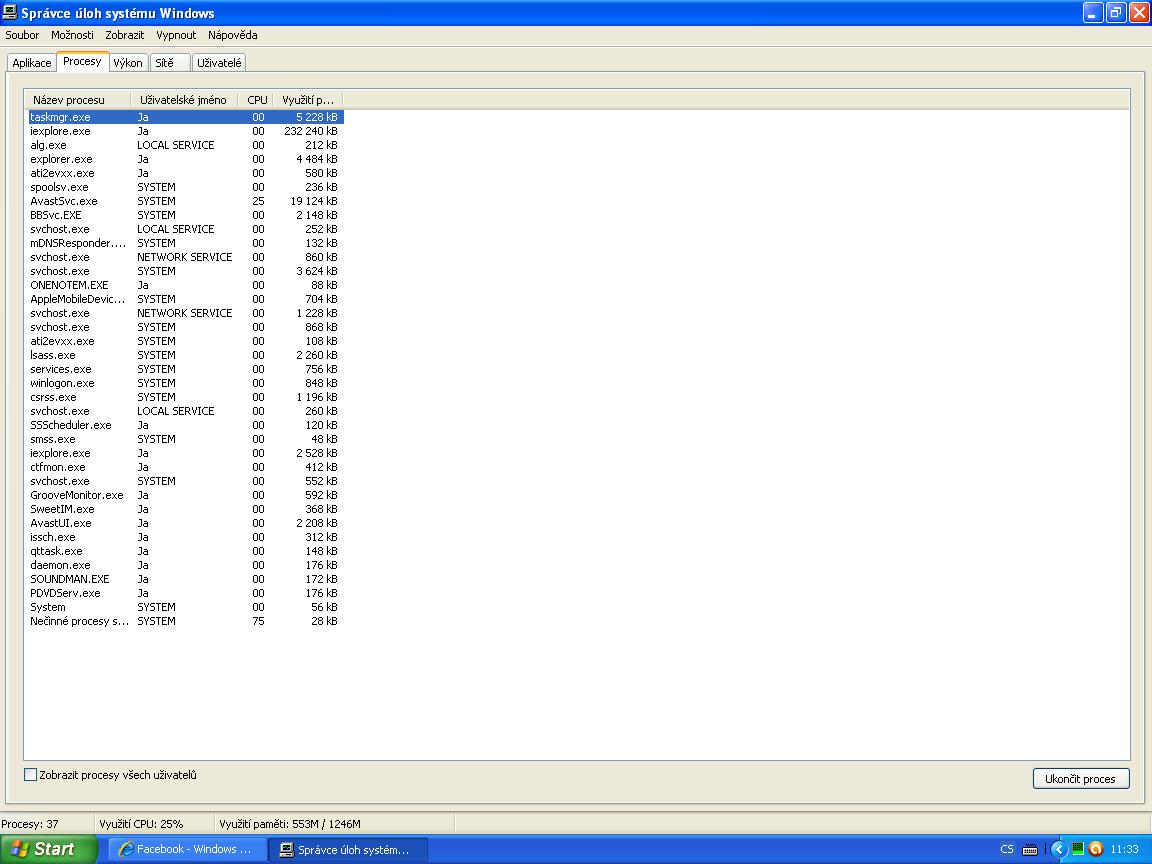This screenshot has width=1152, height=864.
Task: Select BBSvc.EXE process
Action: [186, 215]
